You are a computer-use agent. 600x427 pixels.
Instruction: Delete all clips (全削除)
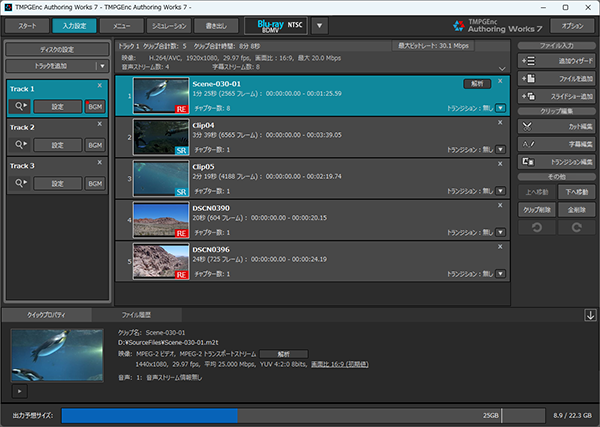(x=577, y=210)
